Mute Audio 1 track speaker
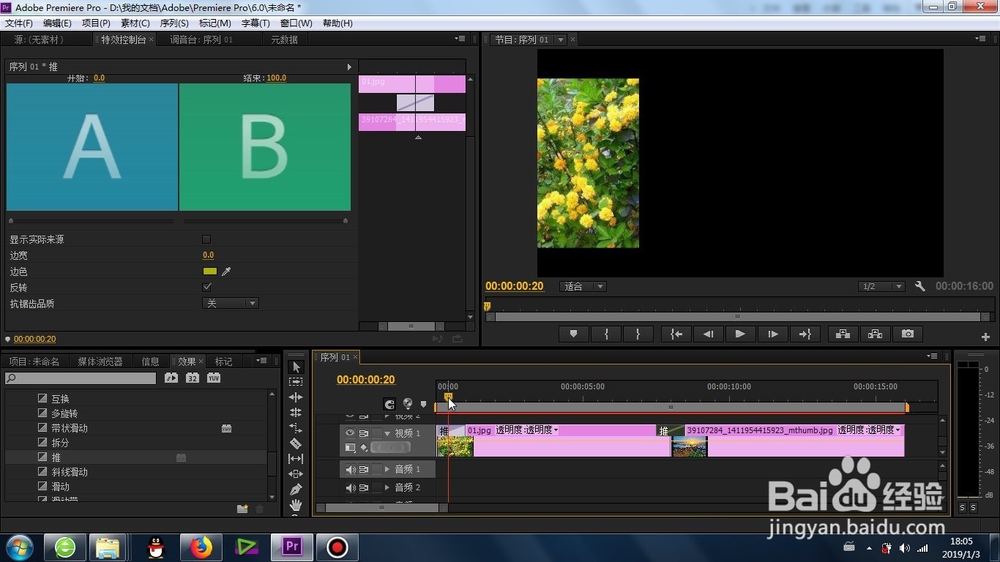Image resolution: width=1000 pixels, height=562 pixels. (350, 470)
